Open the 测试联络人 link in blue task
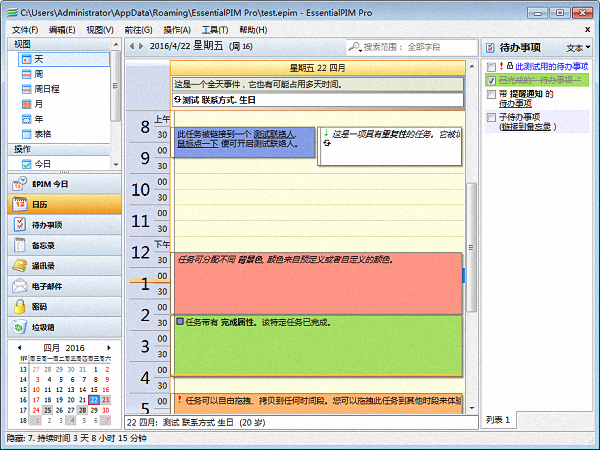Image resolution: width=600 pixels, height=450 pixels. pyautogui.click(x=274, y=134)
